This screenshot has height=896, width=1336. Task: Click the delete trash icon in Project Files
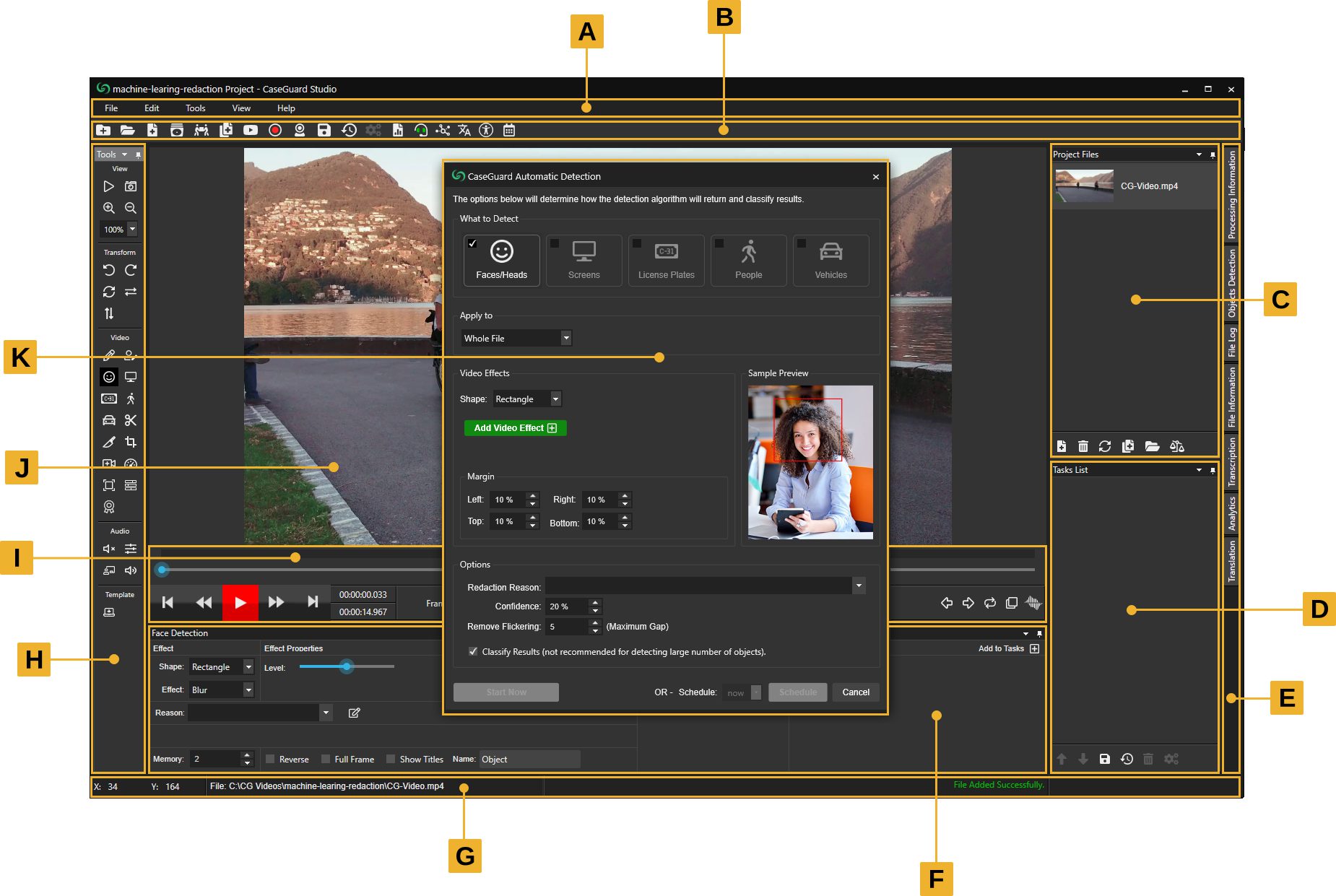(x=1083, y=446)
